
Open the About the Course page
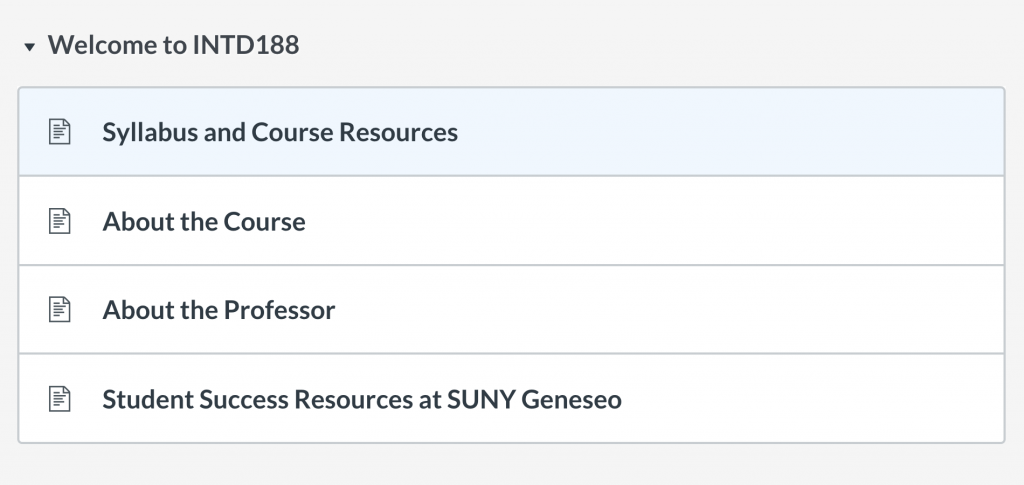[204, 221]
